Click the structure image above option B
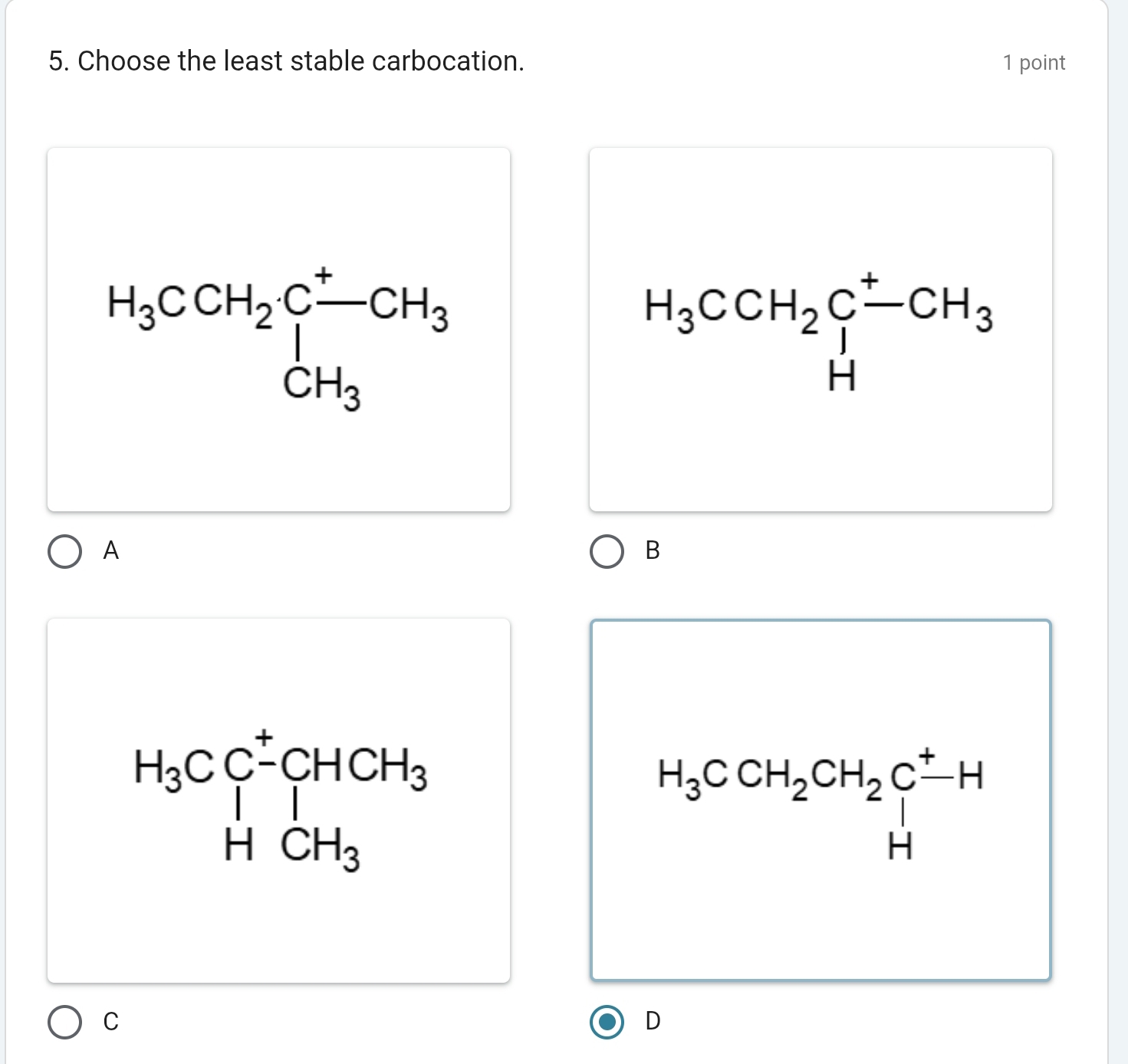The width and height of the screenshot is (1128, 1064). [x=820, y=330]
